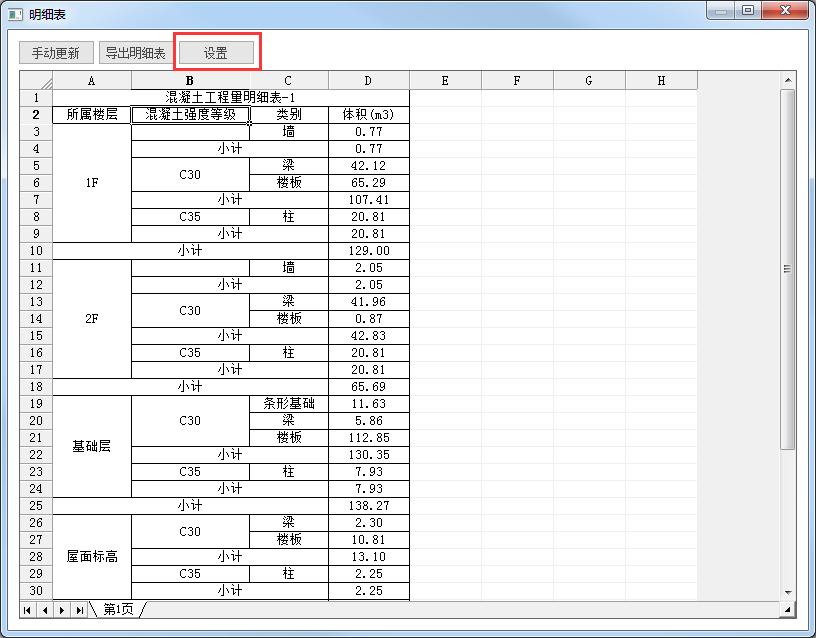Viewport: 816px width, 638px height.
Task: Click the C30 cell in the 1F group
Action: [x=190, y=174]
